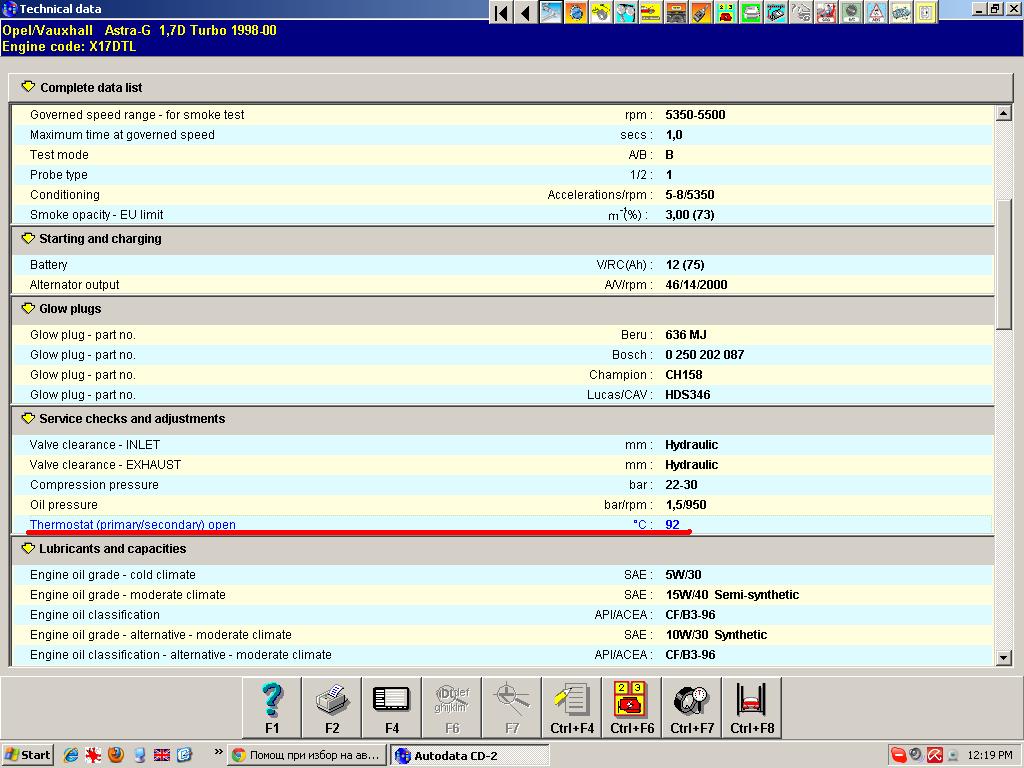Click the F1 help question mark button

tap(272, 707)
